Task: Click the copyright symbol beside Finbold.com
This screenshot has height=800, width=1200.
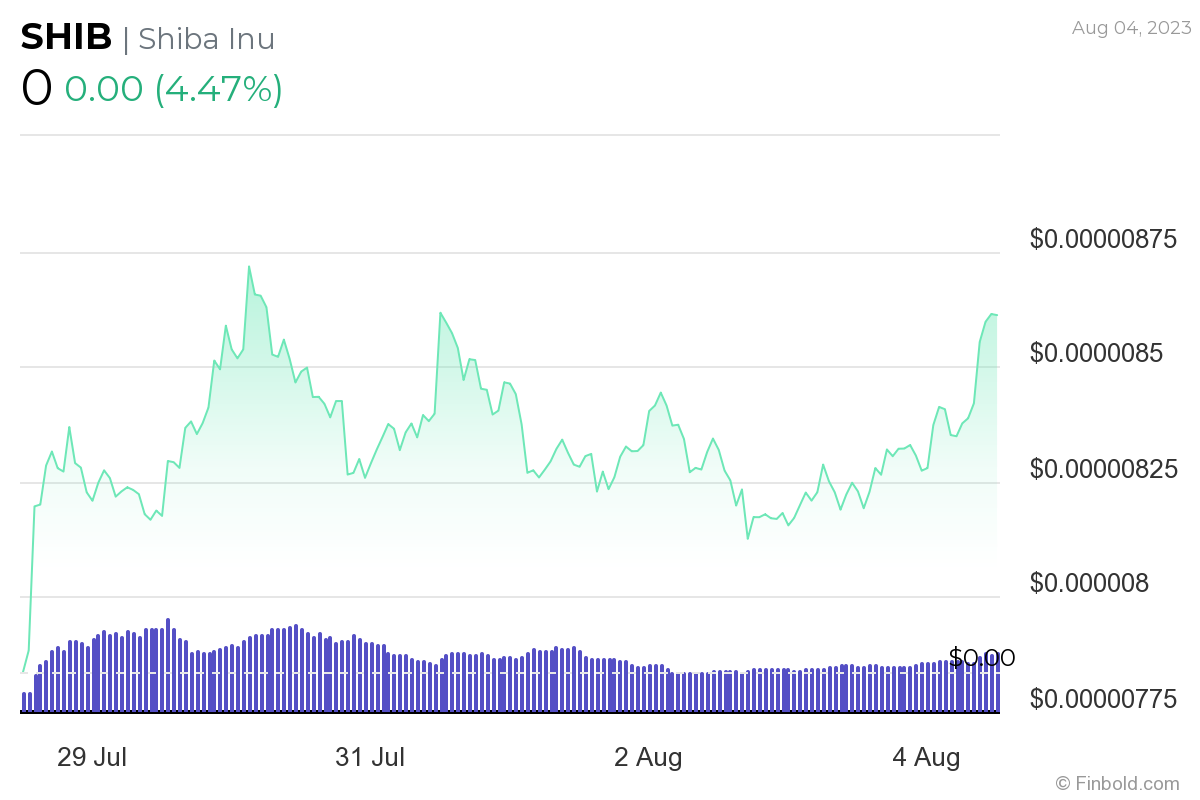Action: pyautogui.click(x=1062, y=783)
